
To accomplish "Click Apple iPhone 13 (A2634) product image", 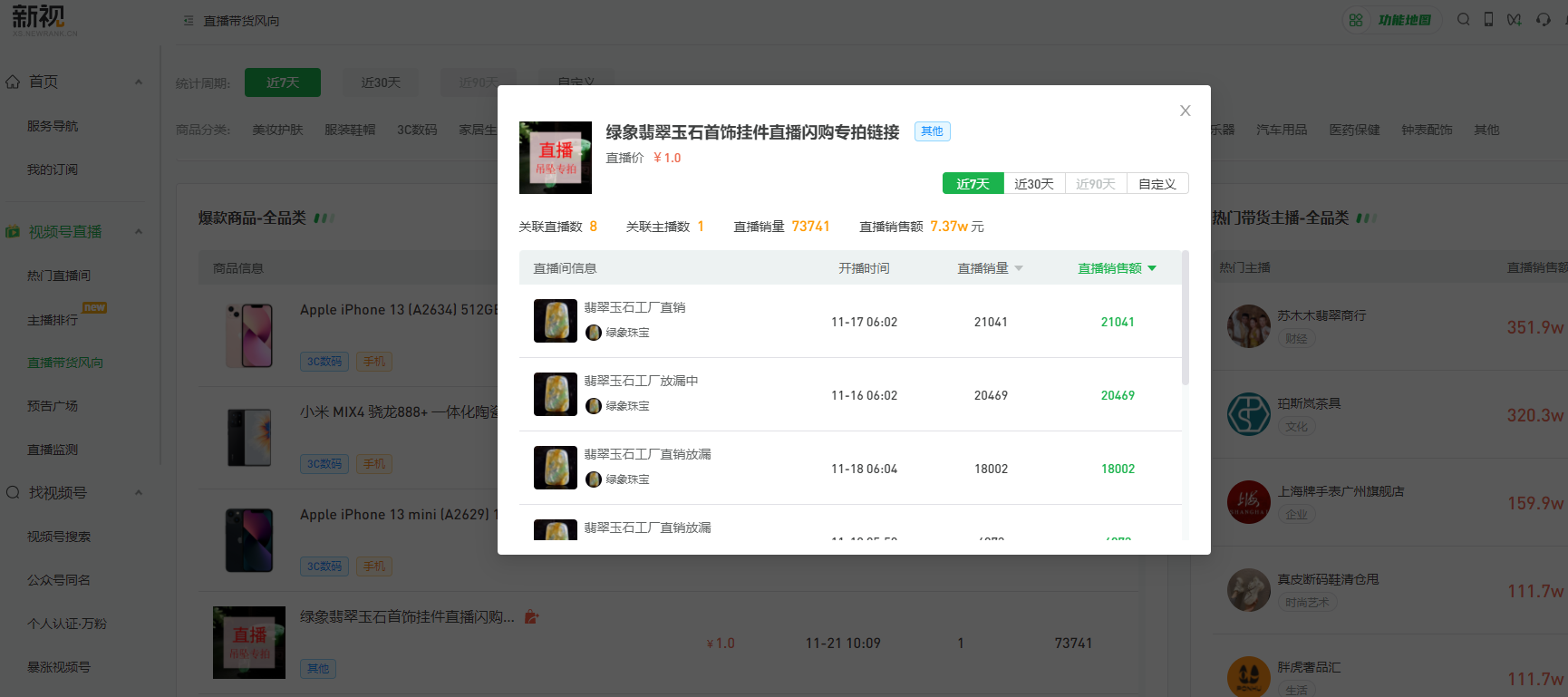I will tap(249, 335).
